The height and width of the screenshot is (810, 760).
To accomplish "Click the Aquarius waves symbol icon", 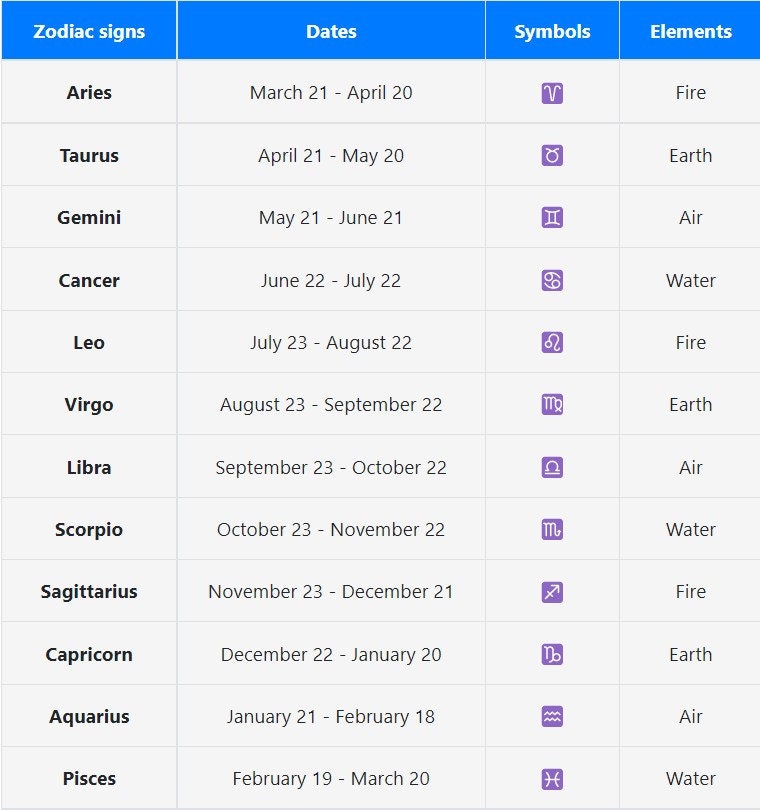I will [x=552, y=717].
